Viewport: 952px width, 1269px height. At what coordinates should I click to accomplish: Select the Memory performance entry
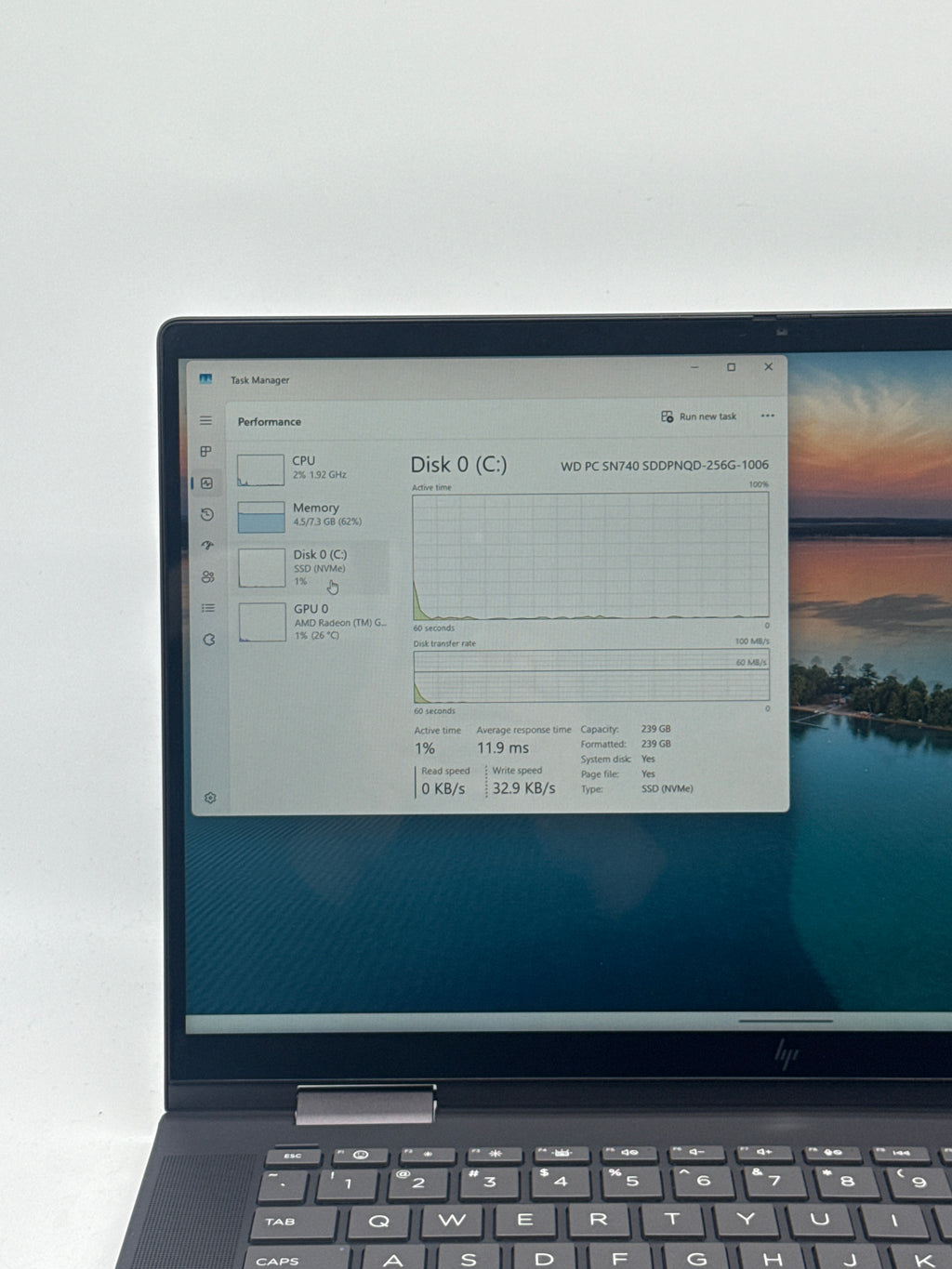click(x=311, y=516)
